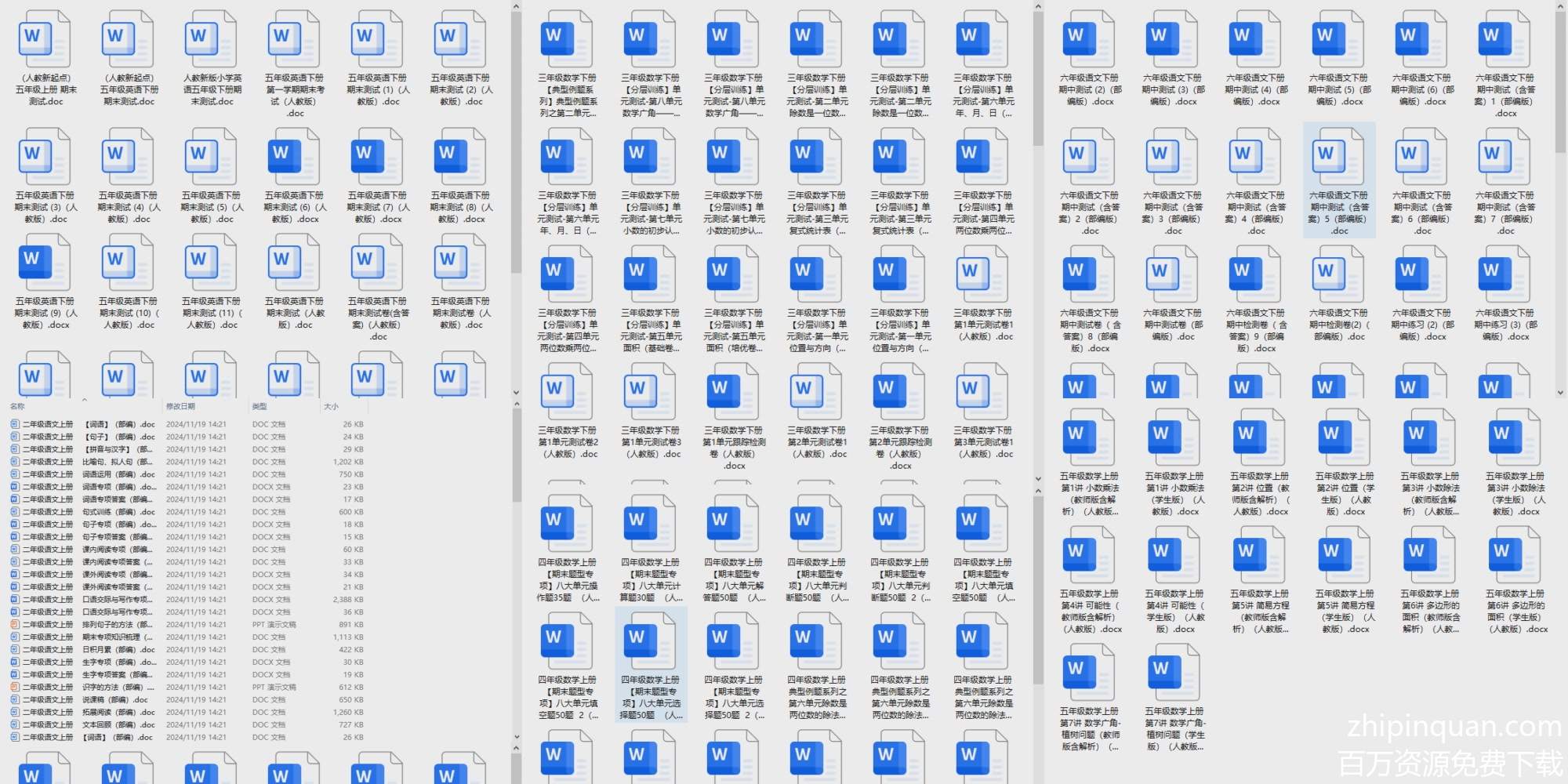The height and width of the screenshot is (784, 1568).
Task: Toggle sort-direction chevron above name column
Action: 84,400
